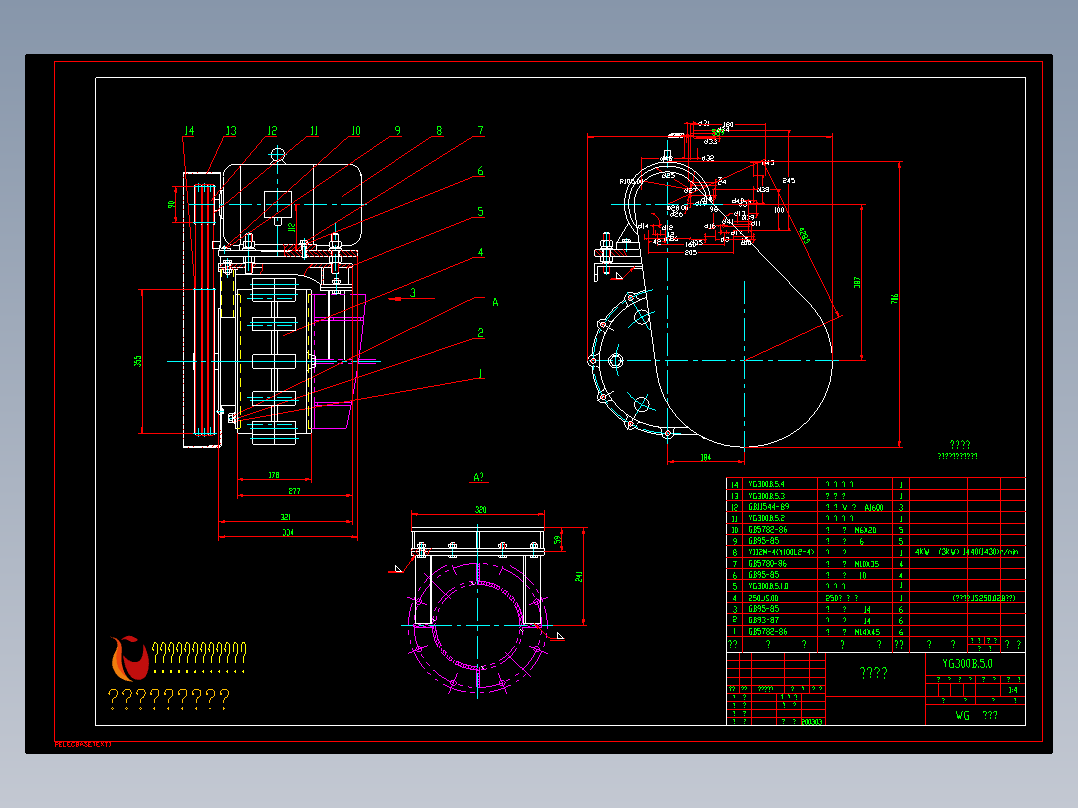Select part callout number 14 in the side view
The height and width of the screenshot is (808, 1078).
[189, 131]
